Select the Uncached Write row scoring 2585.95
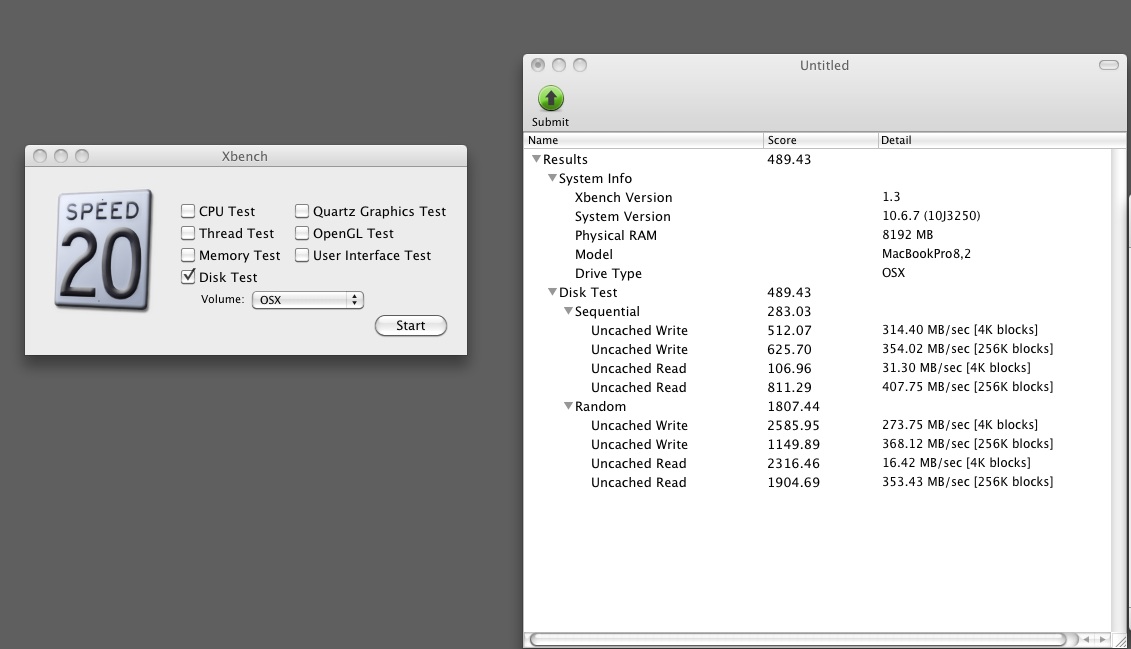This screenshot has width=1131, height=649. coord(817,425)
